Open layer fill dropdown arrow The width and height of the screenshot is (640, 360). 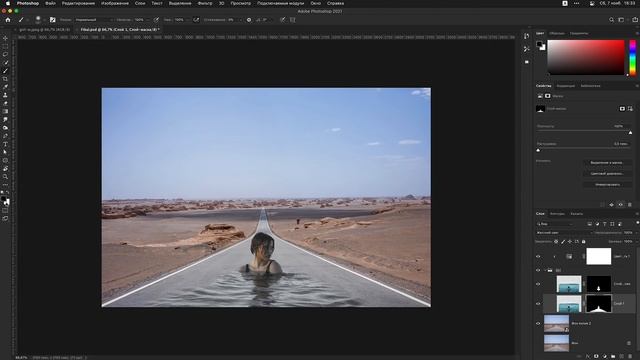click(x=636, y=242)
